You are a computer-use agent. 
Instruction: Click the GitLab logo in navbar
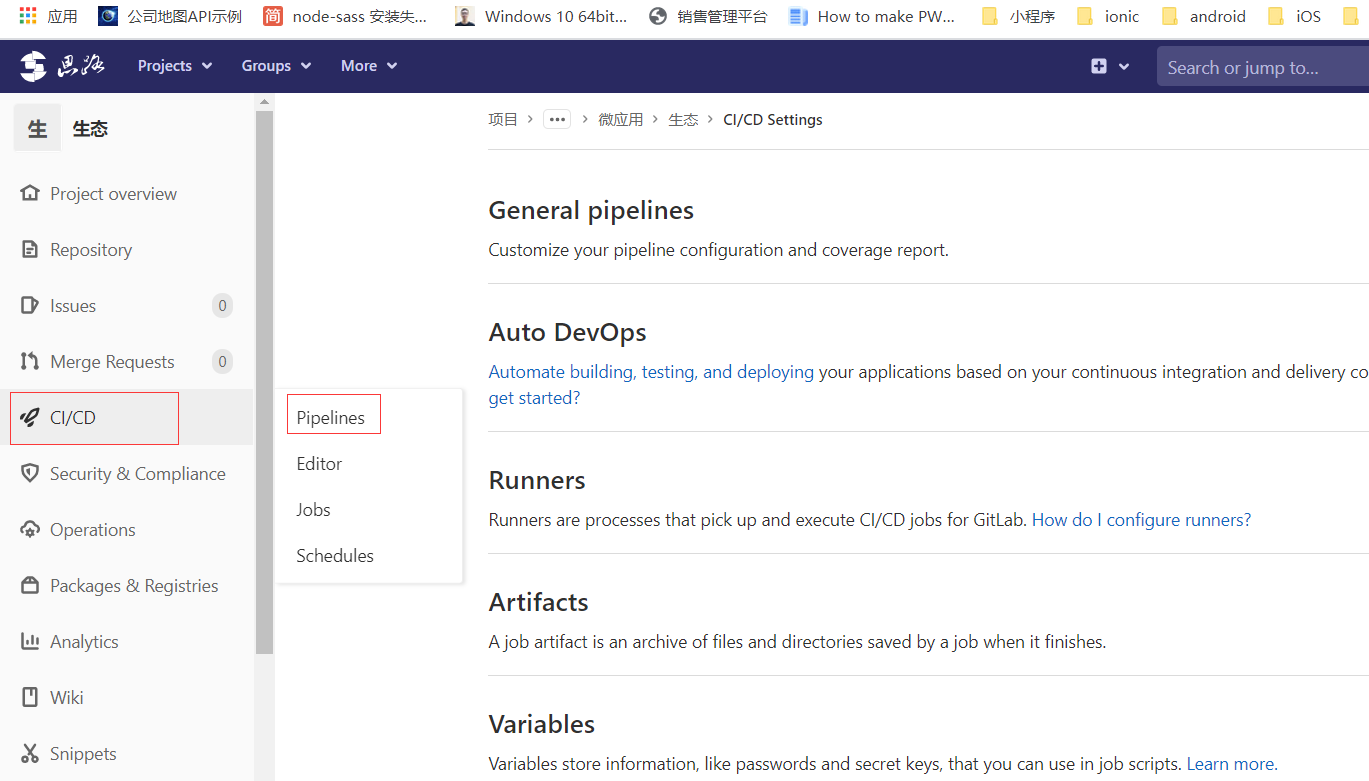[x=34, y=66]
